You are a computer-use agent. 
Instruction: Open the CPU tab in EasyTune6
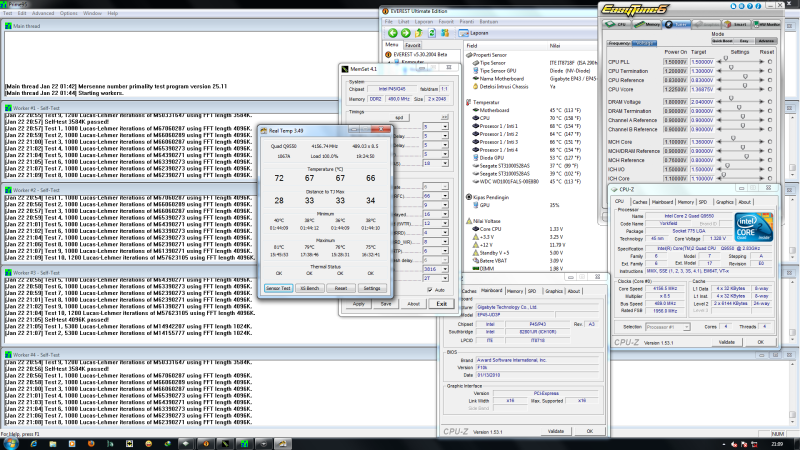(x=616, y=24)
